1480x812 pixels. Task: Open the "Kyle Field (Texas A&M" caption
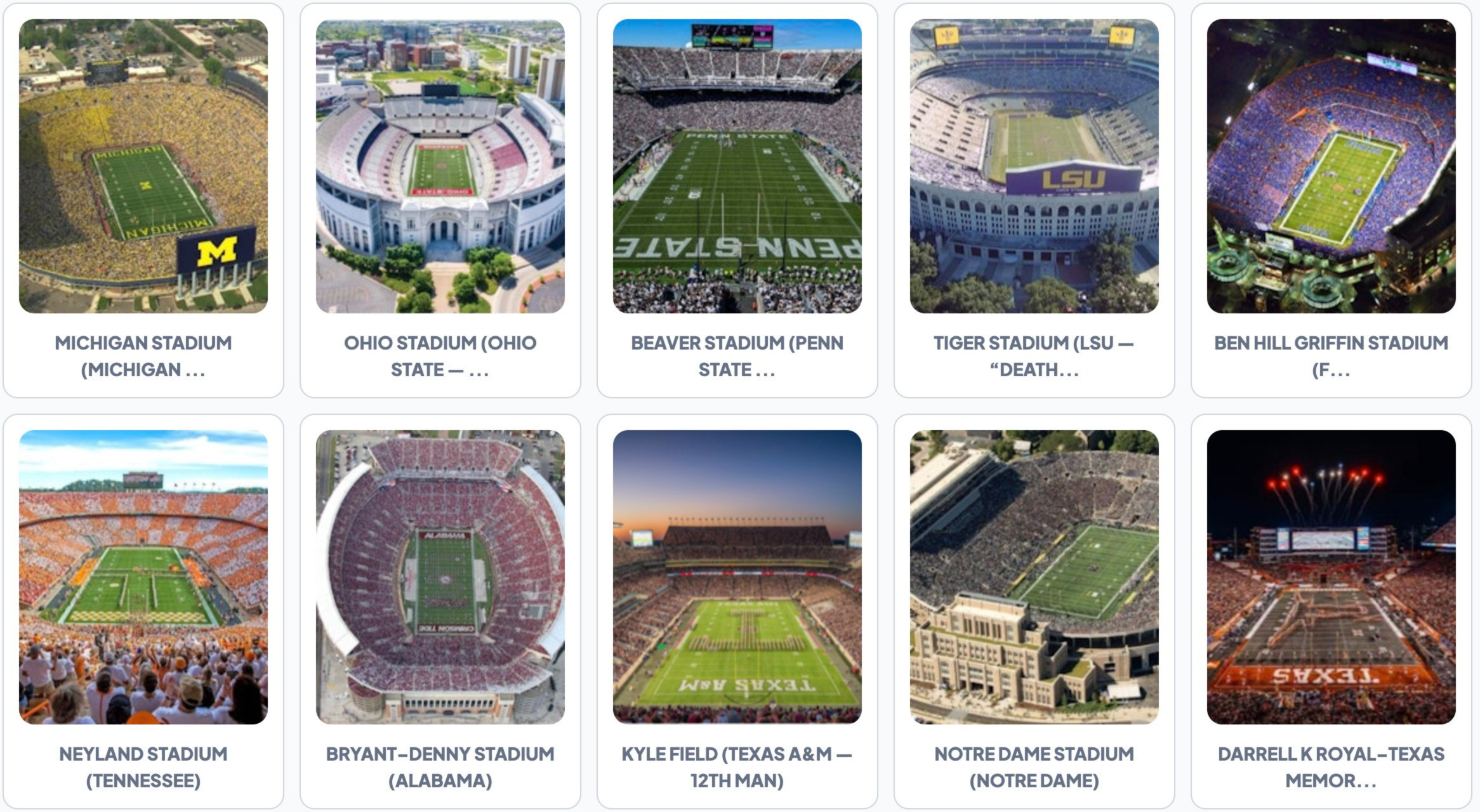coord(737,767)
